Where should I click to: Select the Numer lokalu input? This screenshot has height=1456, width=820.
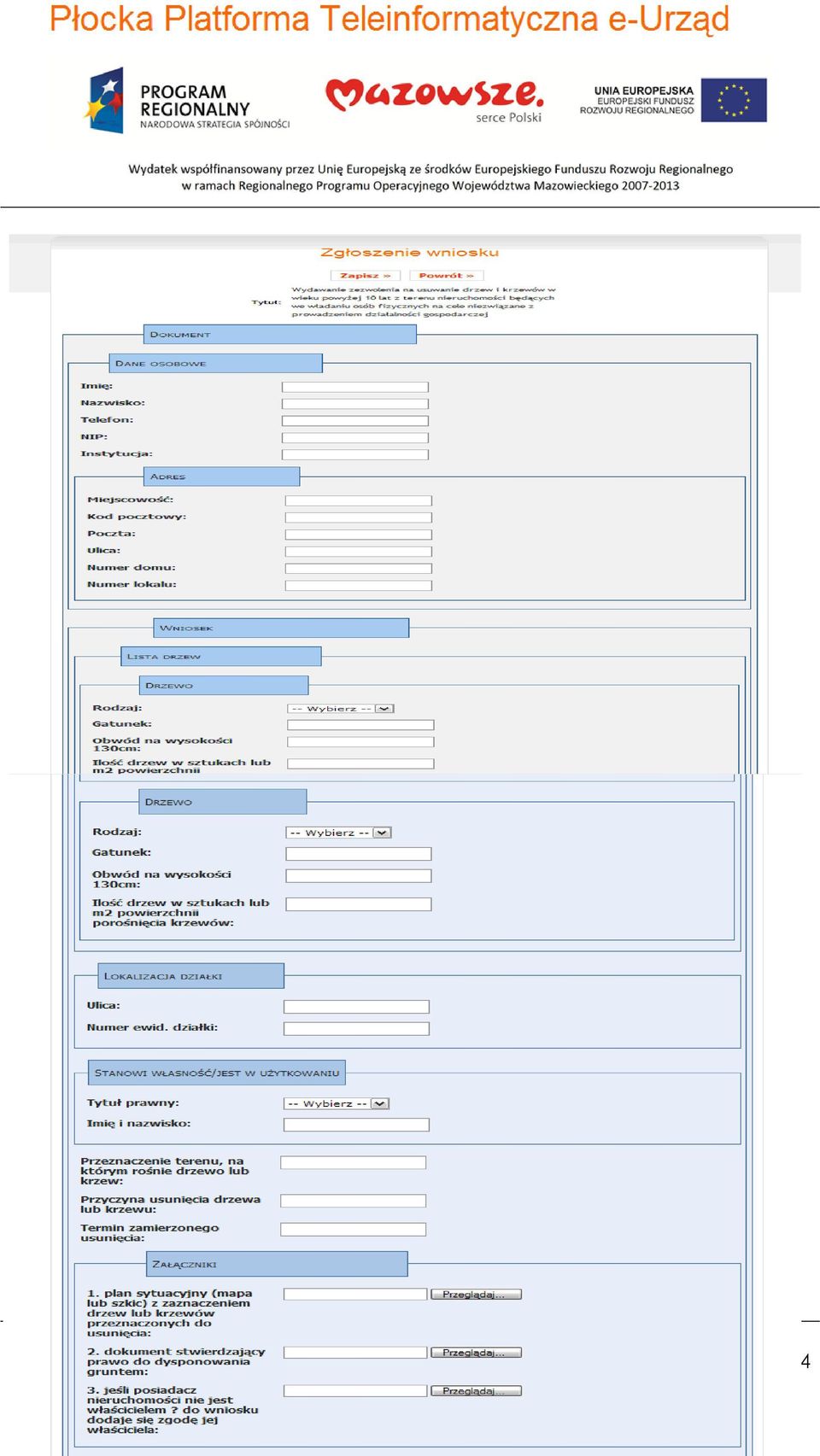(359, 586)
